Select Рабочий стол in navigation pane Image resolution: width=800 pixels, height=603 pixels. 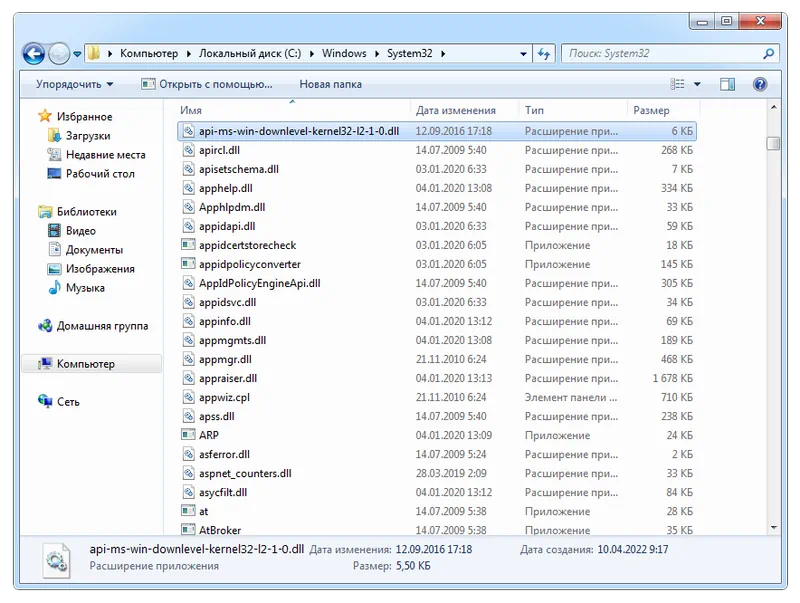tap(100, 174)
